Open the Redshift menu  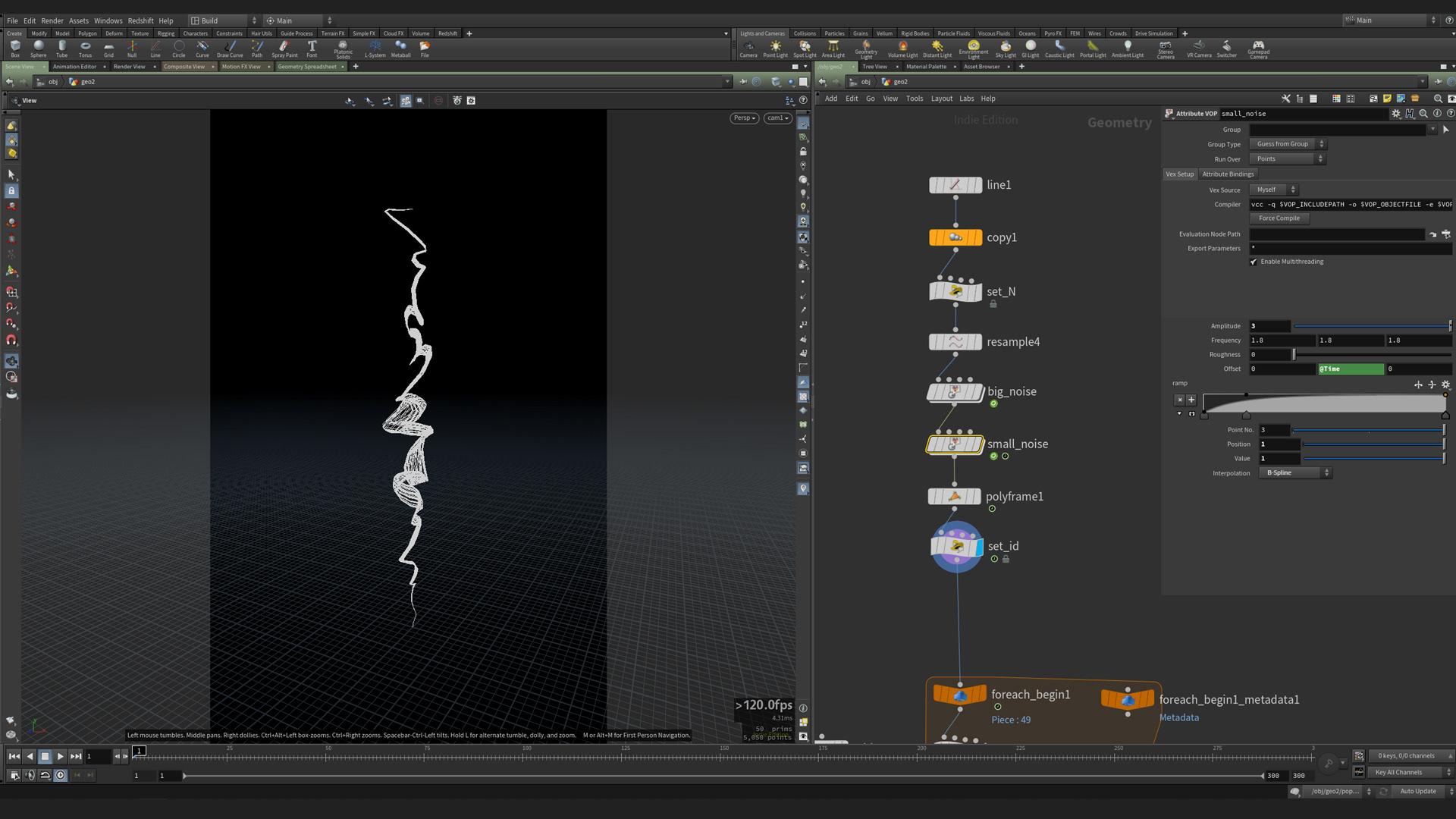(140, 20)
